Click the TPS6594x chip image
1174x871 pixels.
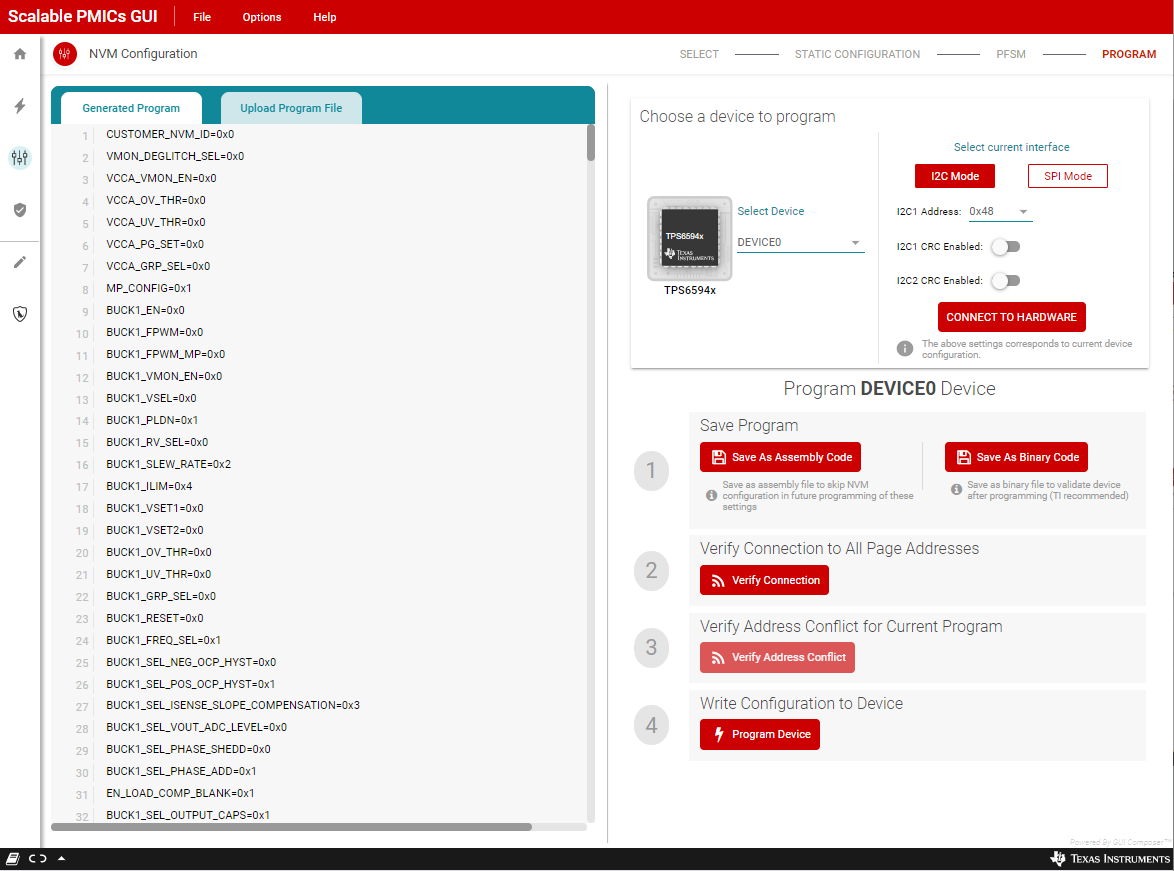[x=689, y=238]
